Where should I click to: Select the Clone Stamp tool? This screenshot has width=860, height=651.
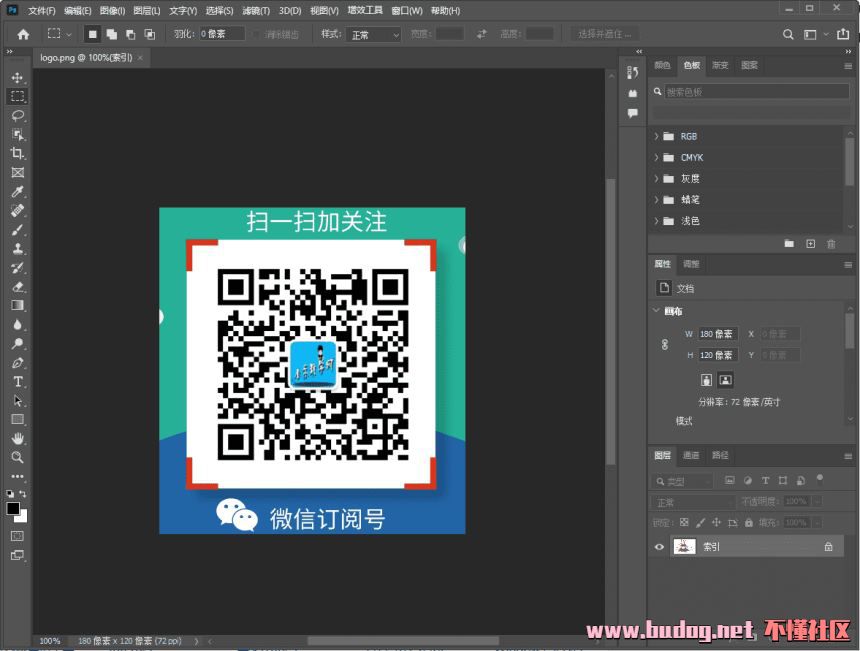click(x=18, y=248)
